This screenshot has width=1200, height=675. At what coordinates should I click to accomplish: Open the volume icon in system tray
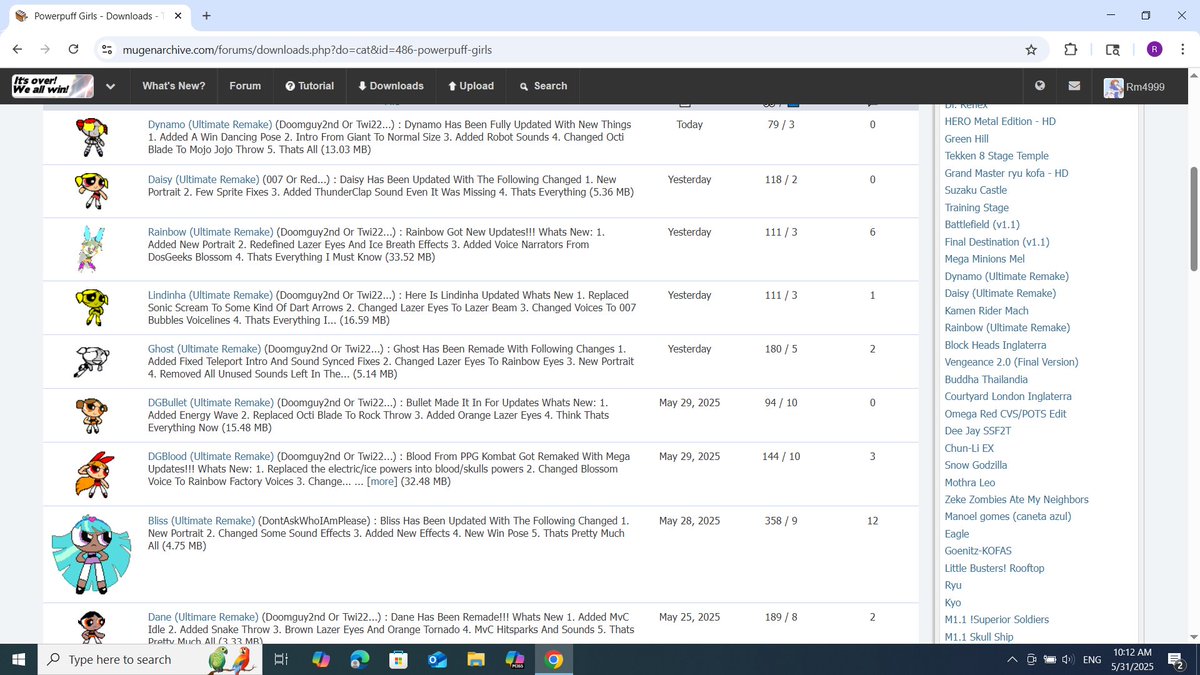click(1068, 660)
